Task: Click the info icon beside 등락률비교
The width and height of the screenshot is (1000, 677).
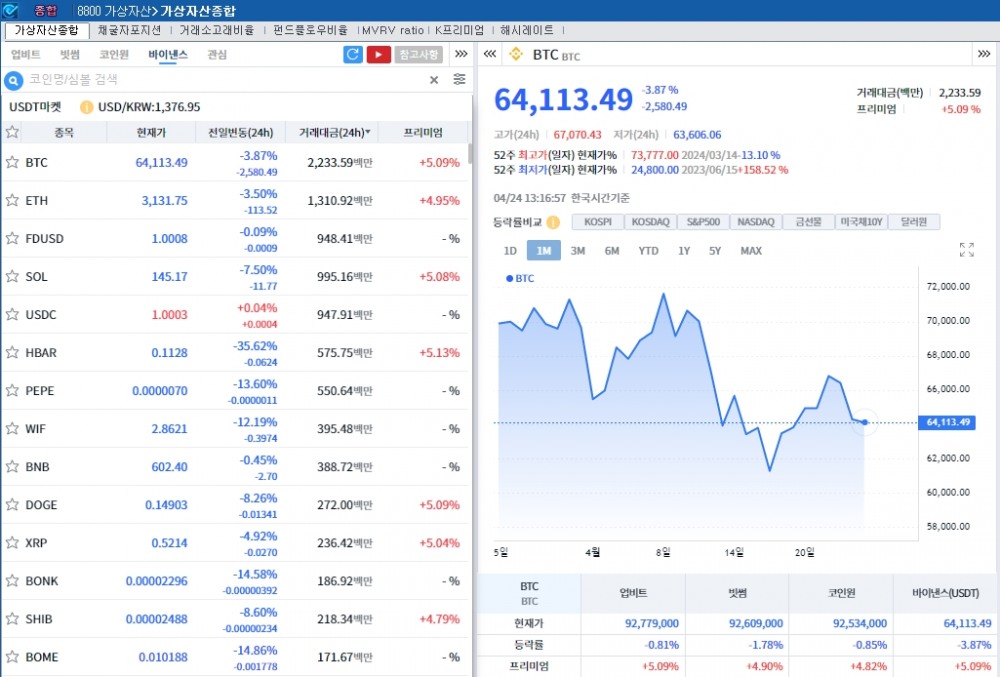Action: click(552, 222)
